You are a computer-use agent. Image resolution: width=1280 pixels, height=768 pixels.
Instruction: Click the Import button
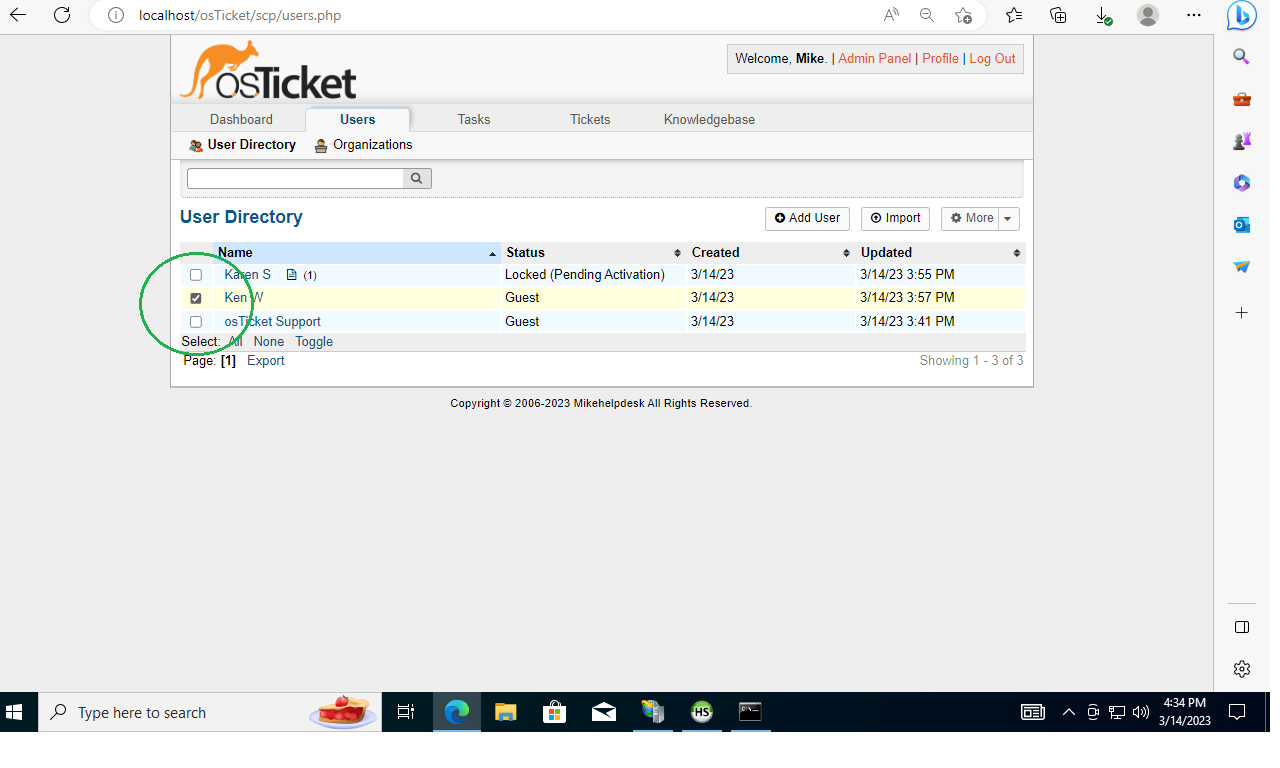895,218
